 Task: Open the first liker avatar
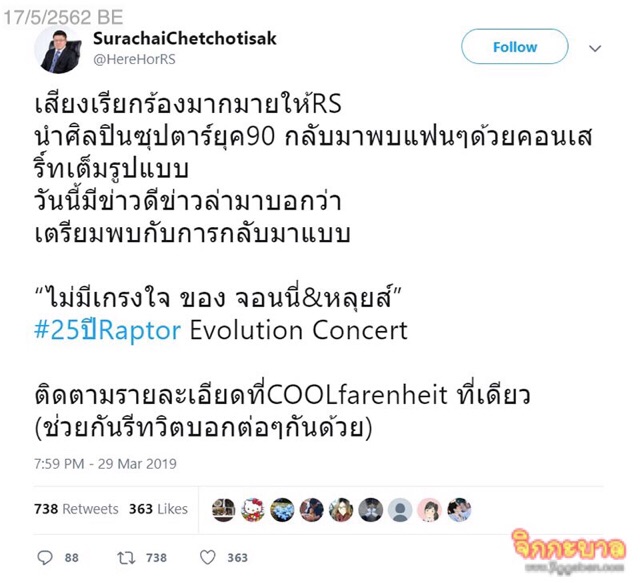click(223, 510)
